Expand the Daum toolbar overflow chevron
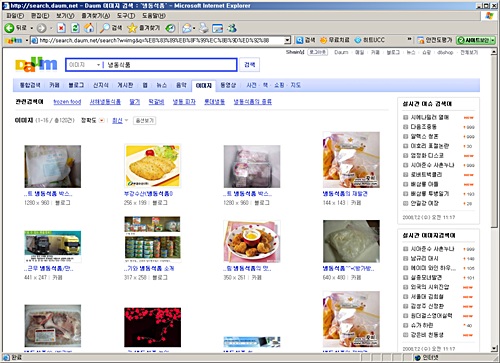Screen dimensions: 500x363 coord(409,39)
